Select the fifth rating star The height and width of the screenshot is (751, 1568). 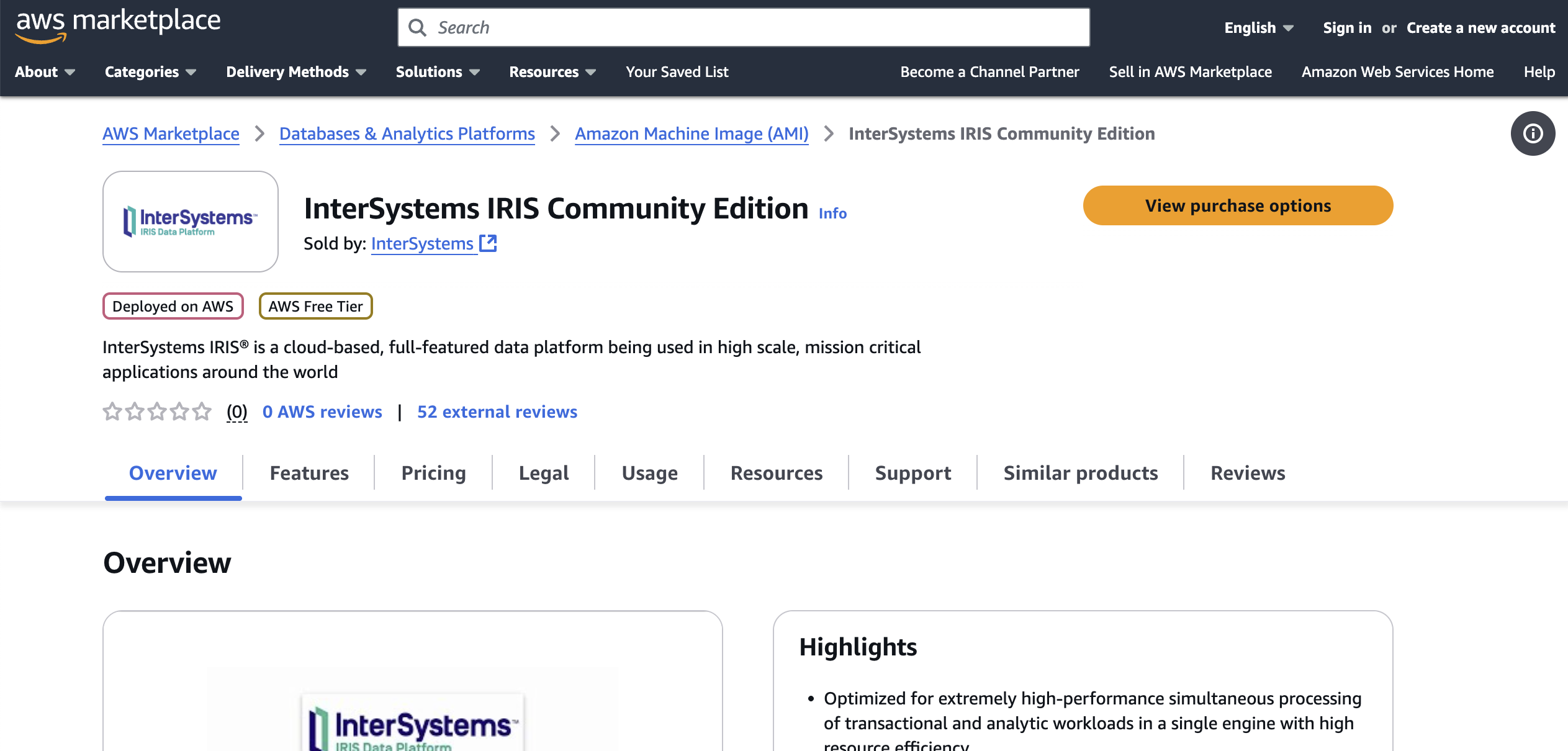point(201,411)
